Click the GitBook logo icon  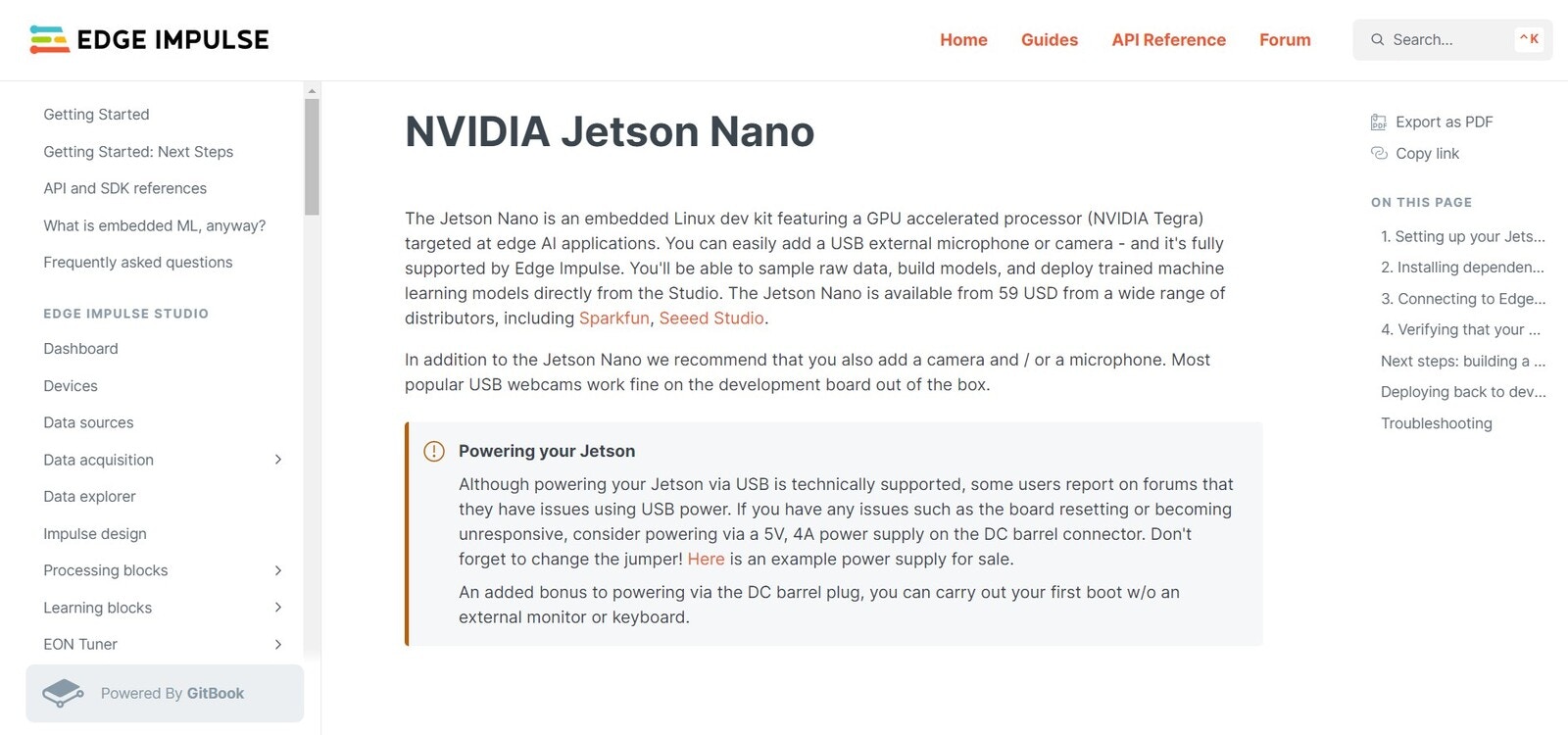(64, 693)
